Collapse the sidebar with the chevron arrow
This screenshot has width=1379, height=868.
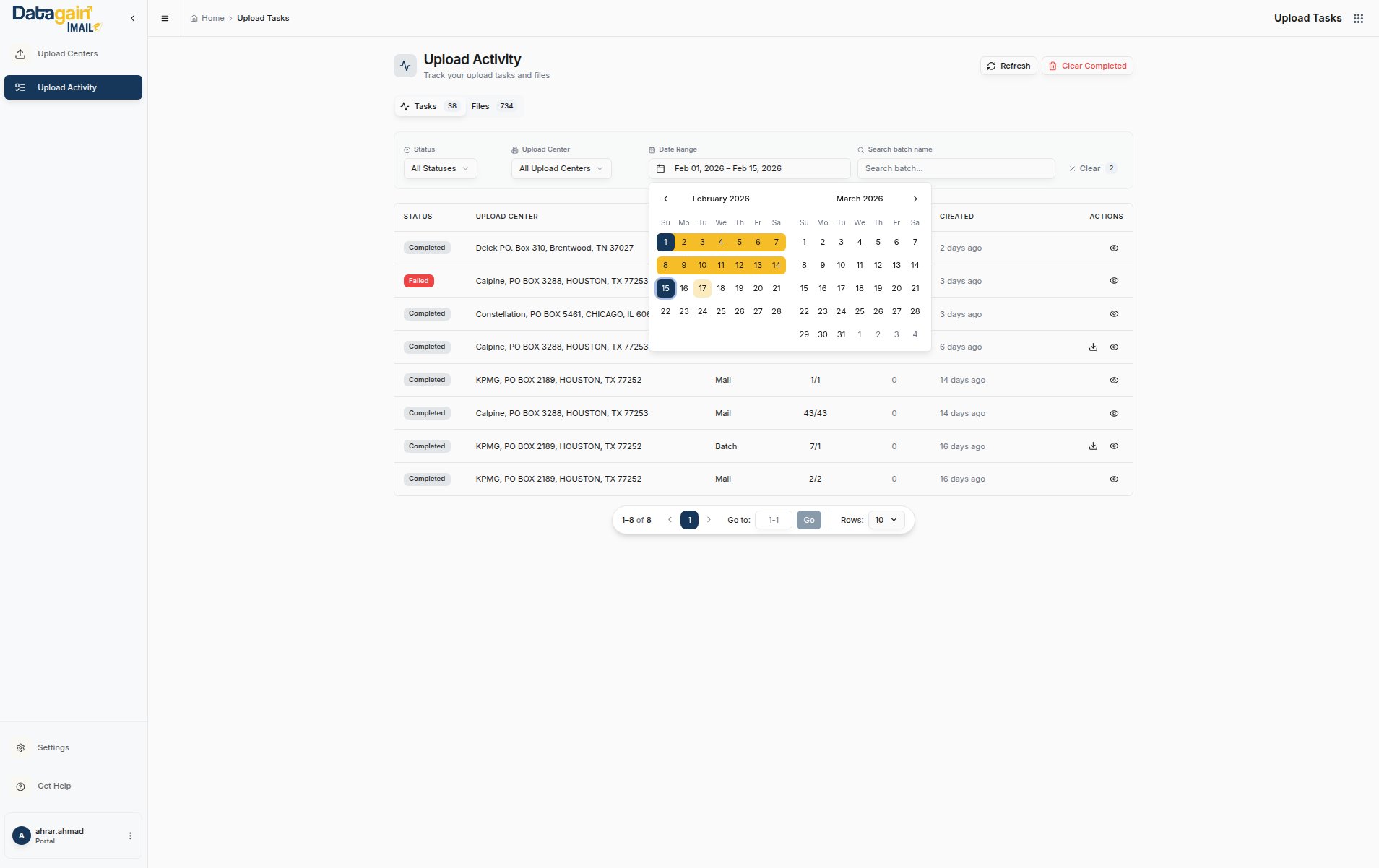(132, 19)
